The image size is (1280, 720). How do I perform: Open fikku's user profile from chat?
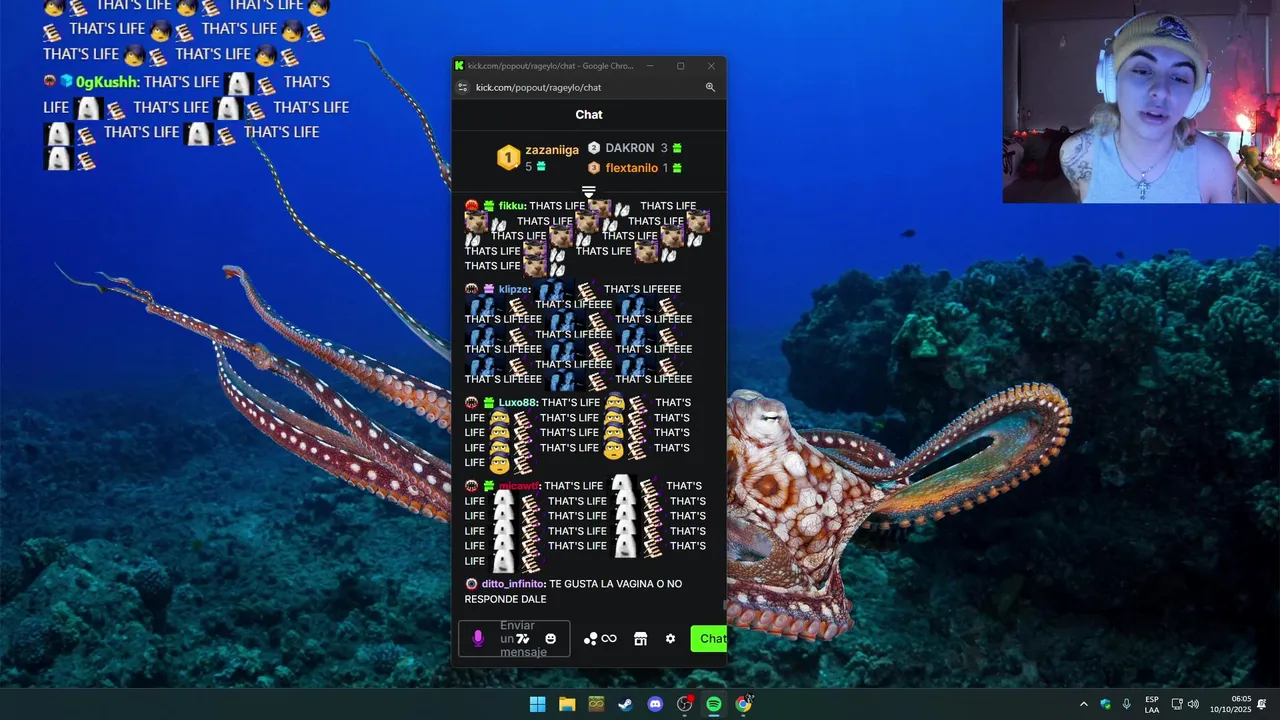[x=511, y=206]
